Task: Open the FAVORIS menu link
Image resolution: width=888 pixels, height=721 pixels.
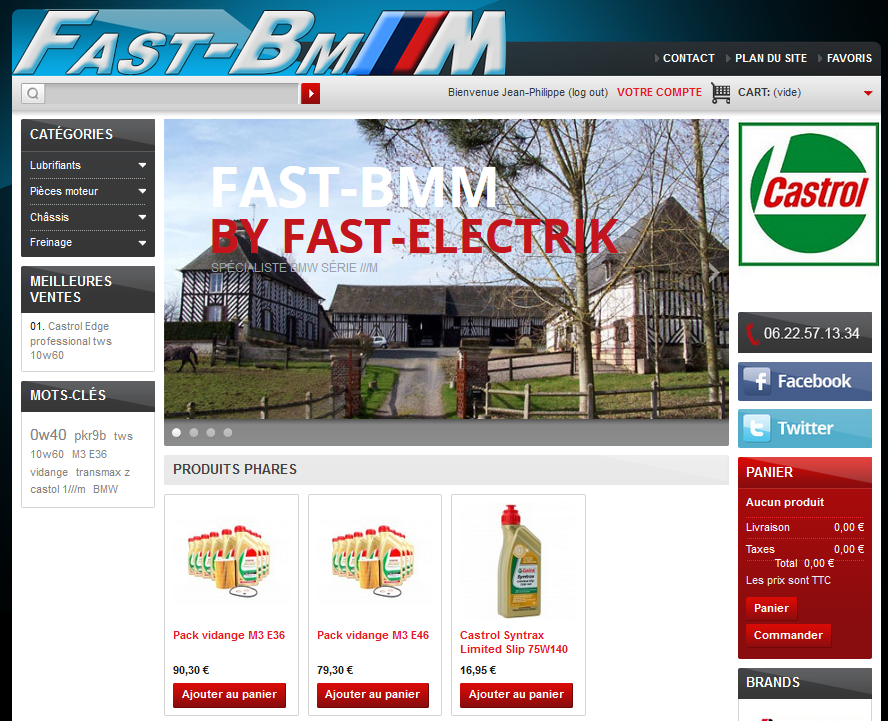Action: pos(849,58)
